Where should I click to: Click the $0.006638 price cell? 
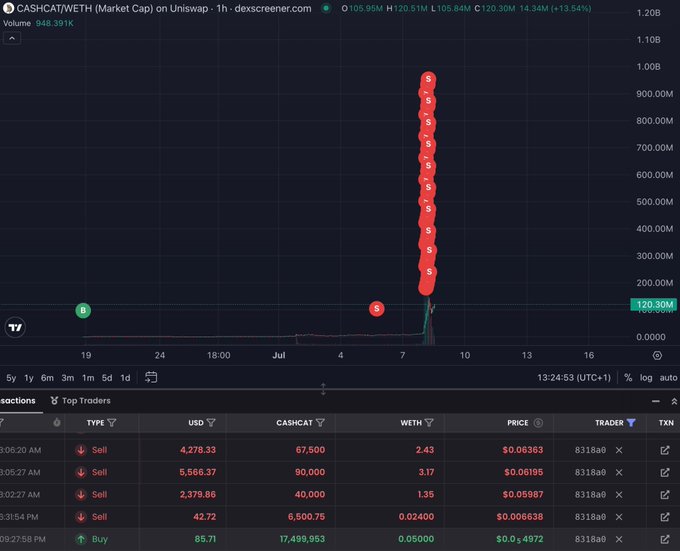[x=520, y=517]
